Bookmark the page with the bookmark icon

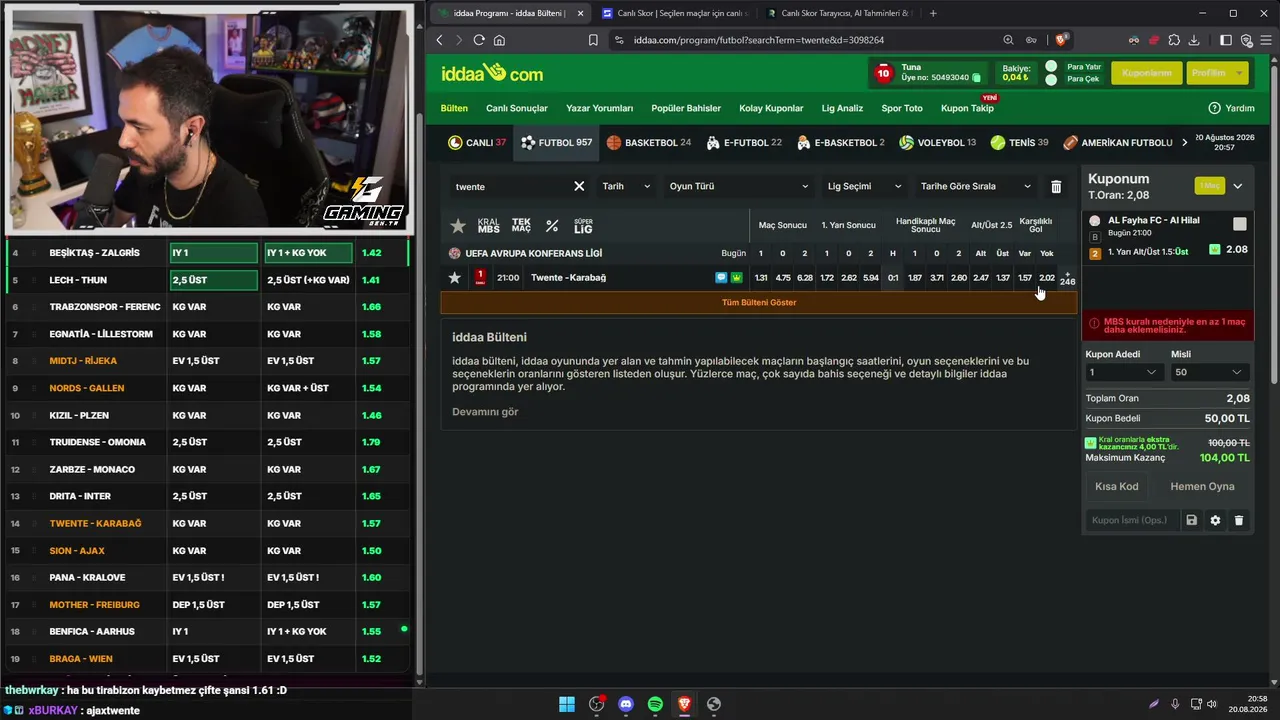(593, 40)
